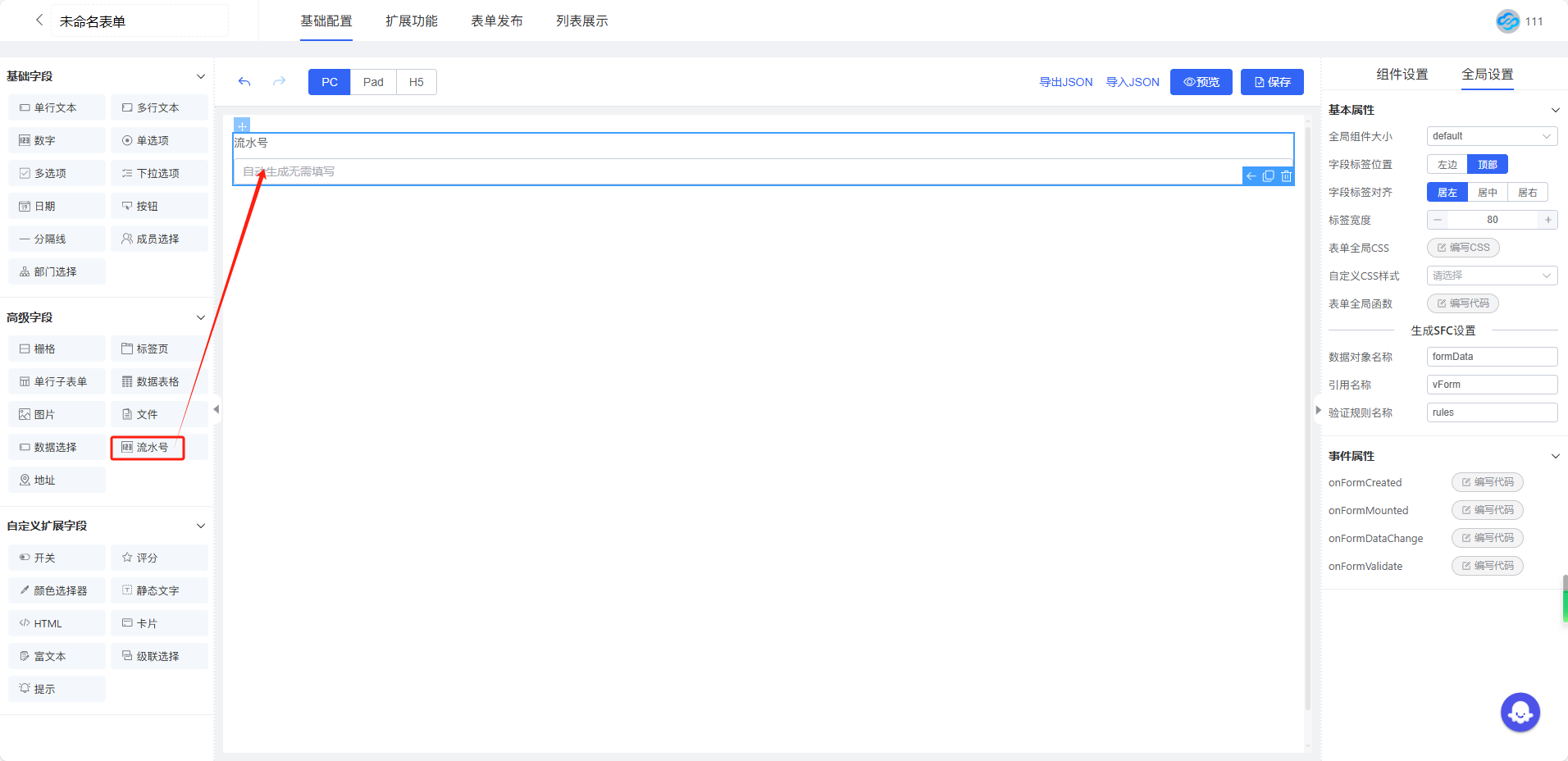Click the 保存 button
The image size is (1568, 761).
1272,82
